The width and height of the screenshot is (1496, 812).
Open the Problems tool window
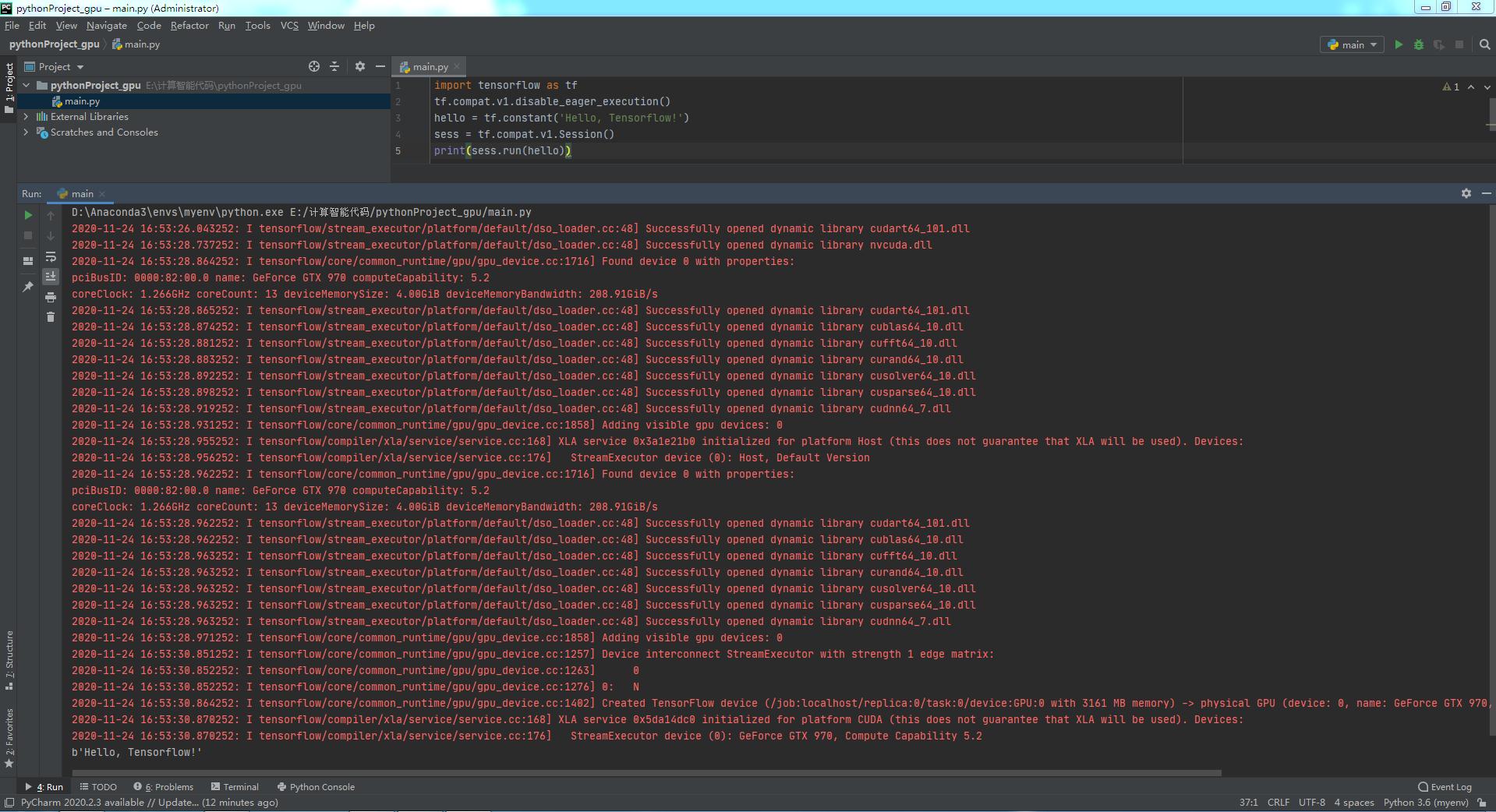pyautogui.click(x=163, y=787)
